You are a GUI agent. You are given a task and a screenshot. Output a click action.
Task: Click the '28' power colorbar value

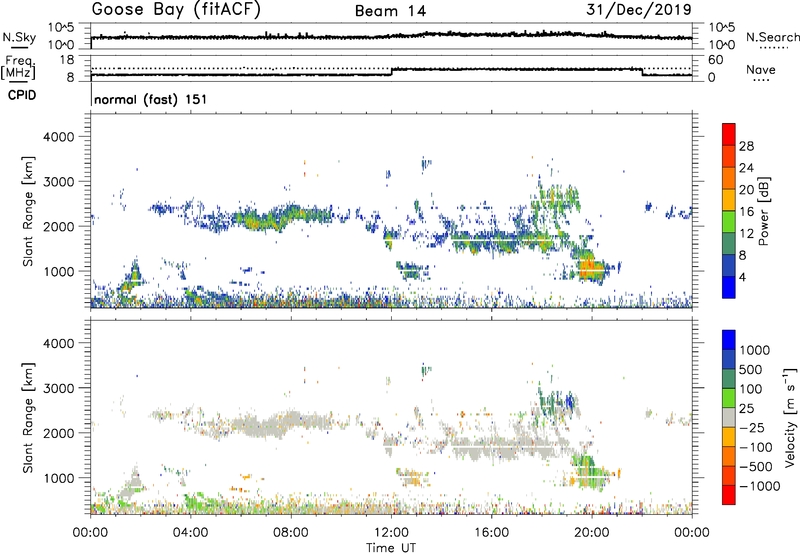[746, 146]
